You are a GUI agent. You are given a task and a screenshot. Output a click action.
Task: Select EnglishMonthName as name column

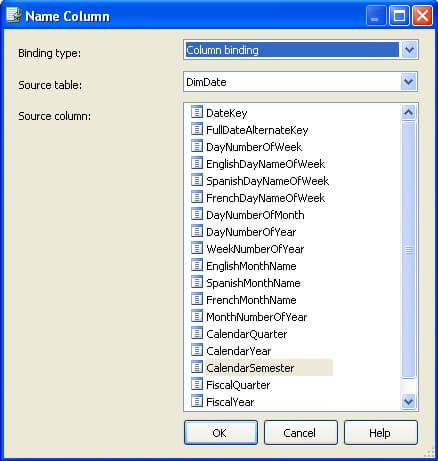point(251,266)
